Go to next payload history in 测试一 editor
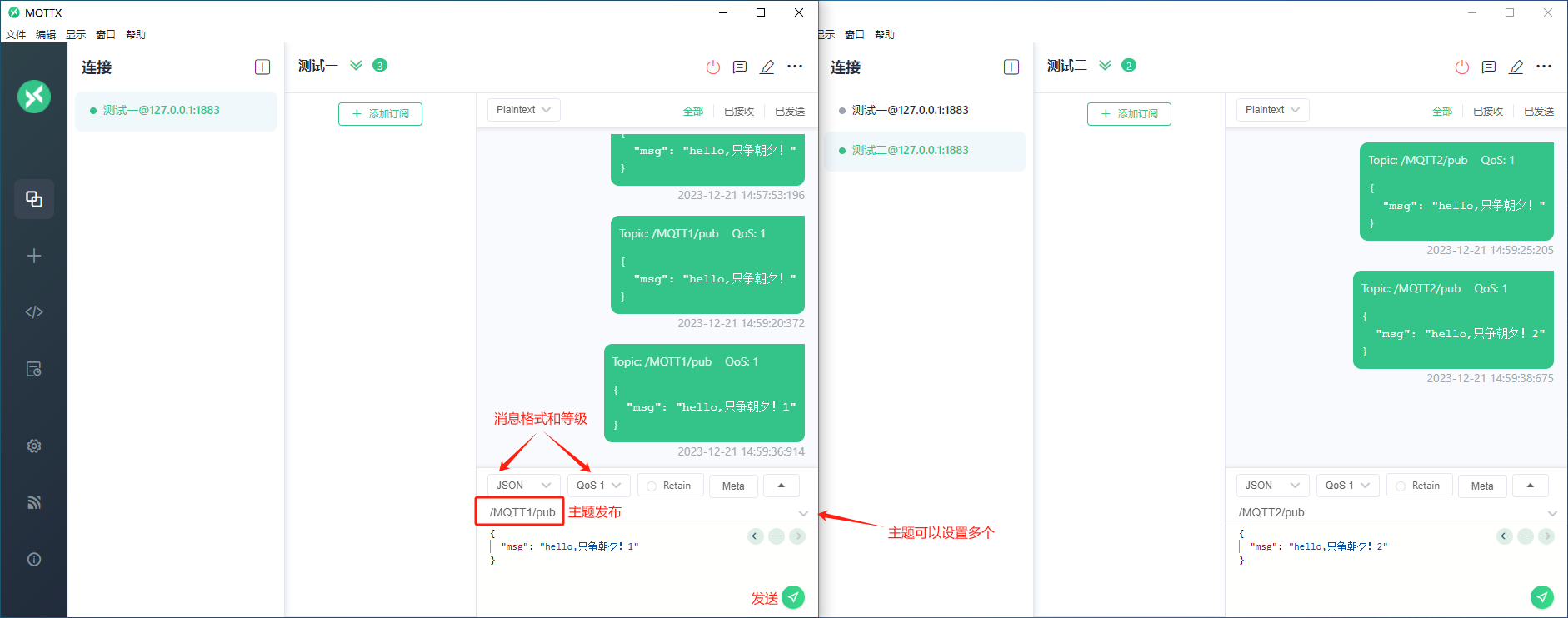 tap(797, 536)
